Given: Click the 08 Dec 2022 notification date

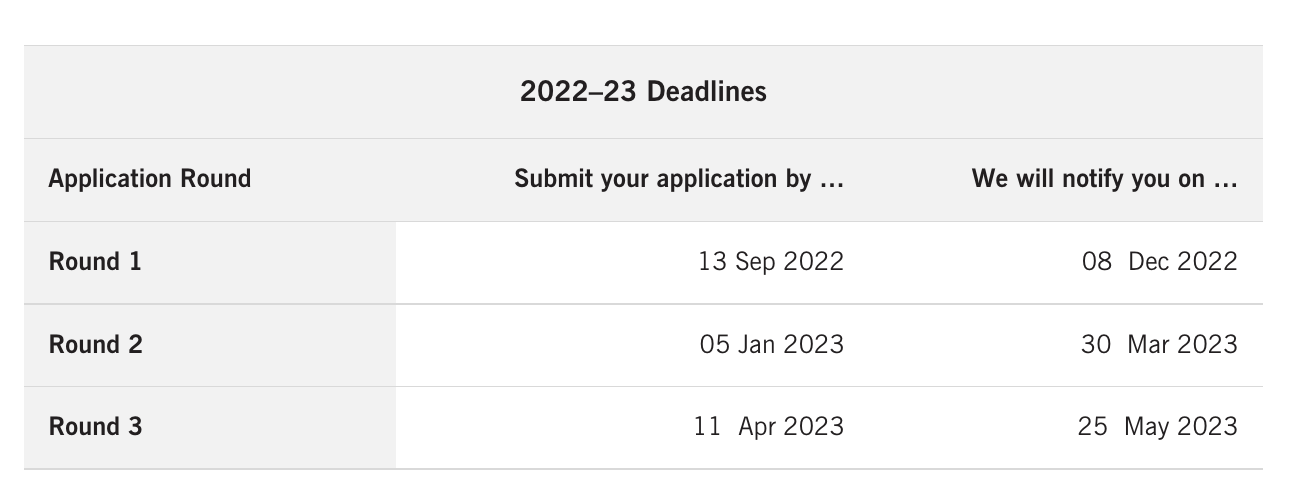Looking at the screenshot, I should [1159, 262].
